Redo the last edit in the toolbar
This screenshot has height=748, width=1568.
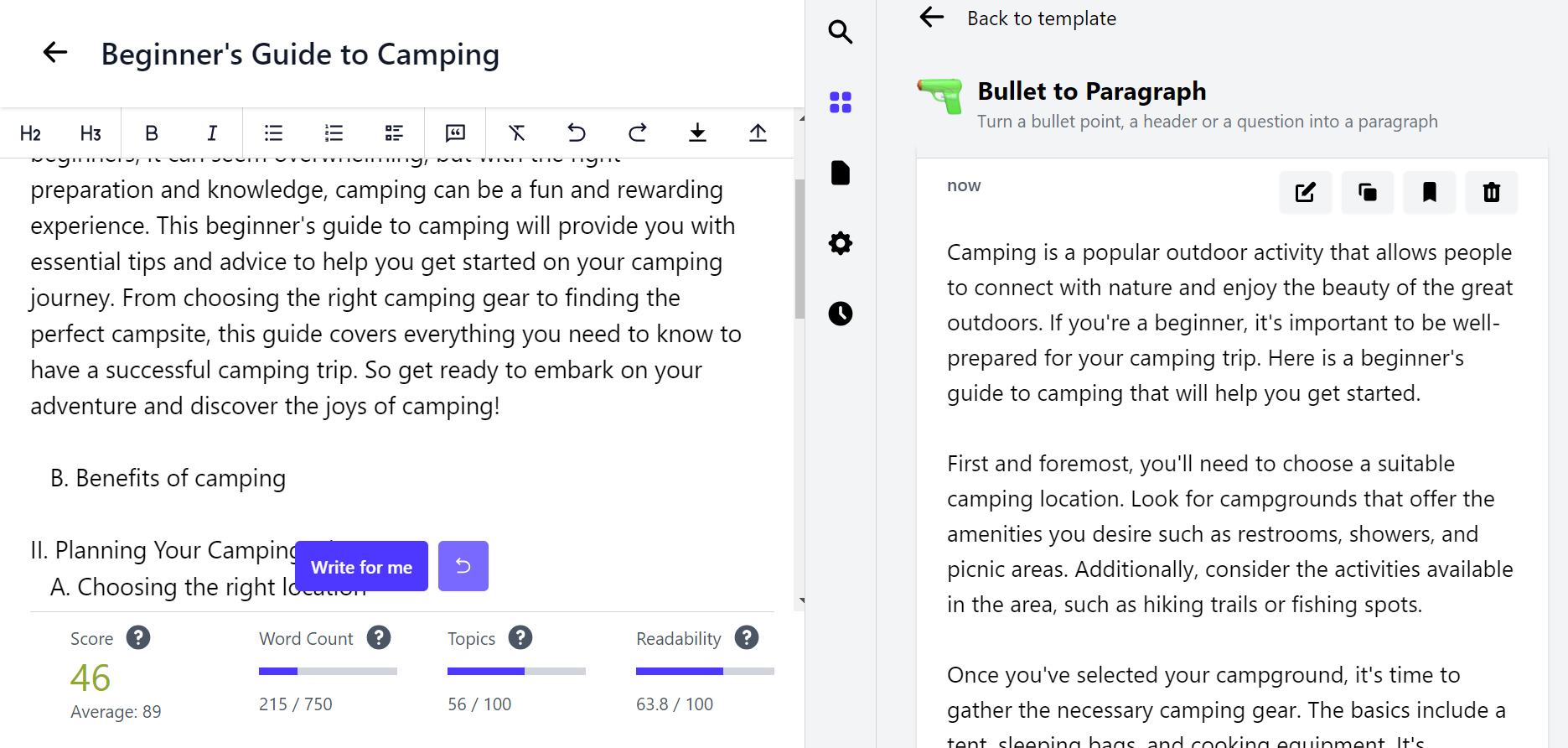point(638,133)
